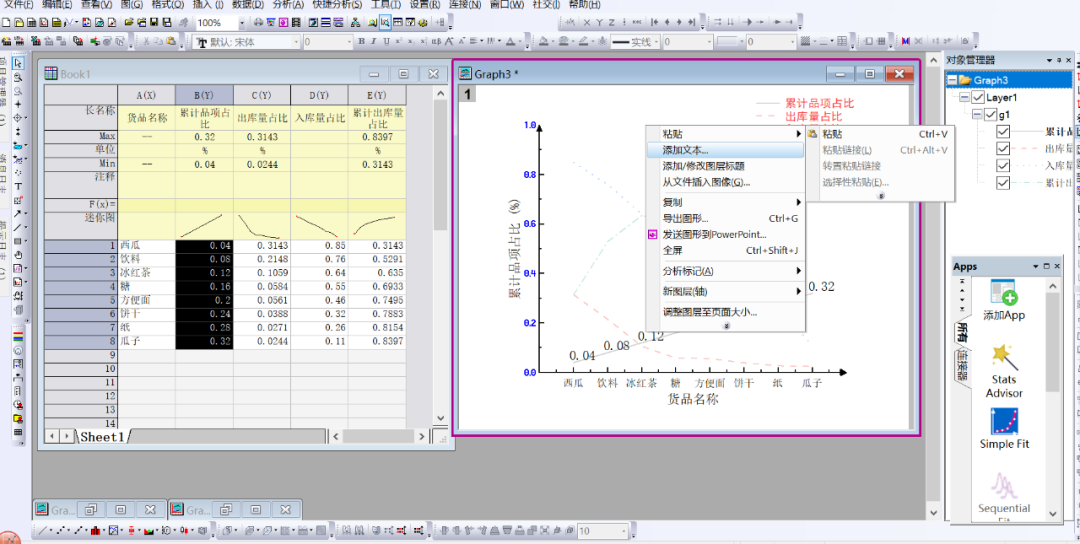Select the Y column designation icon
1080x544 pixels.
point(599,23)
